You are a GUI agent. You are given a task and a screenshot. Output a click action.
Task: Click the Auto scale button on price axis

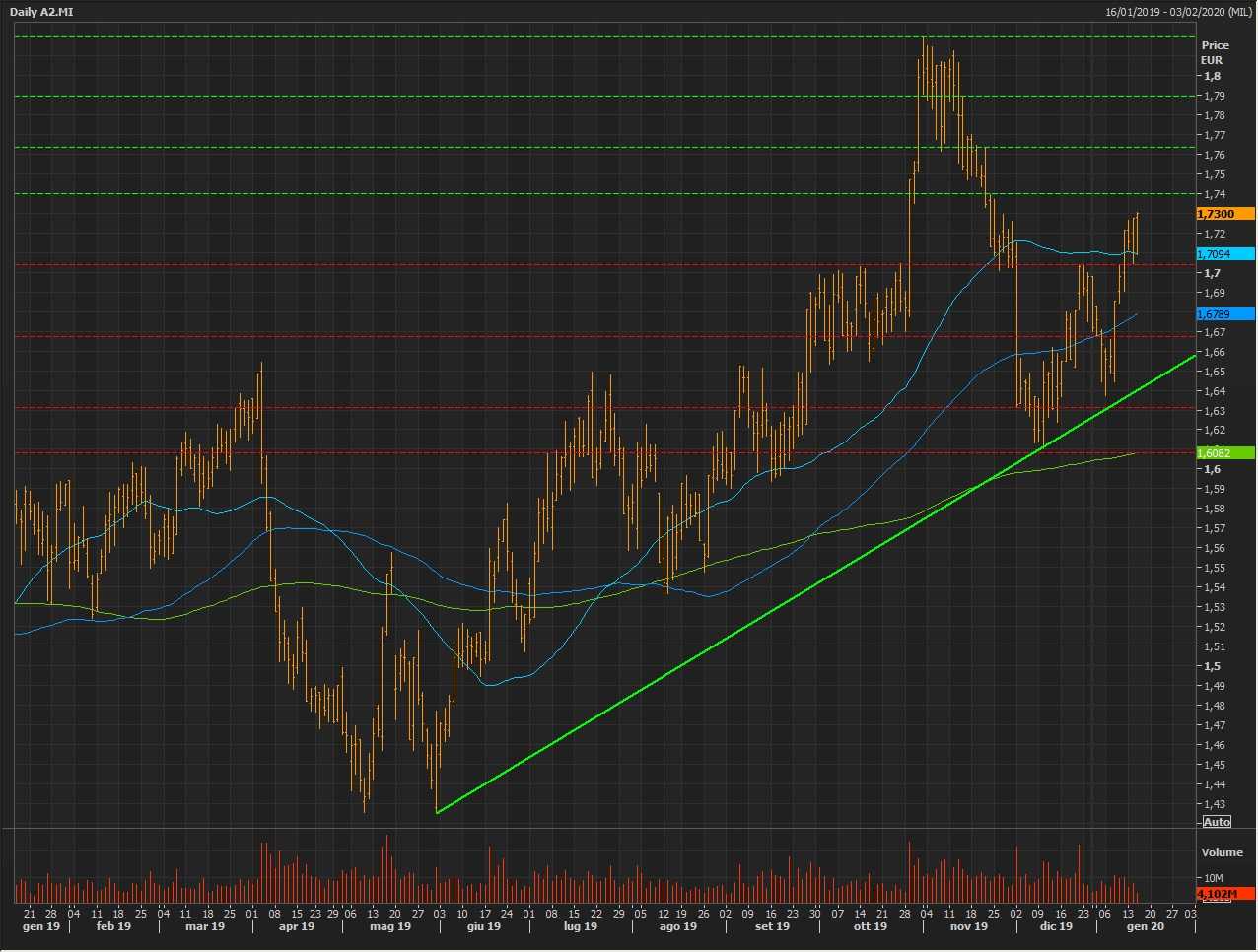click(x=1218, y=822)
